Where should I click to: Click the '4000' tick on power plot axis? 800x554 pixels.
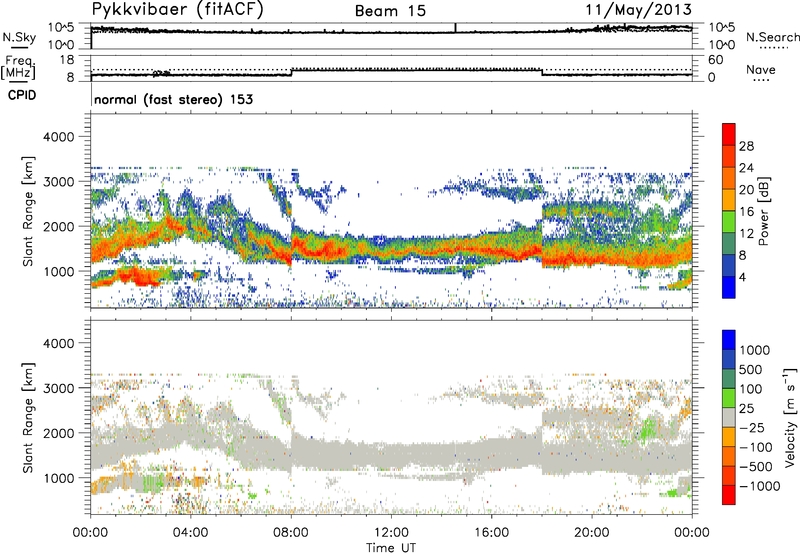point(58,137)
